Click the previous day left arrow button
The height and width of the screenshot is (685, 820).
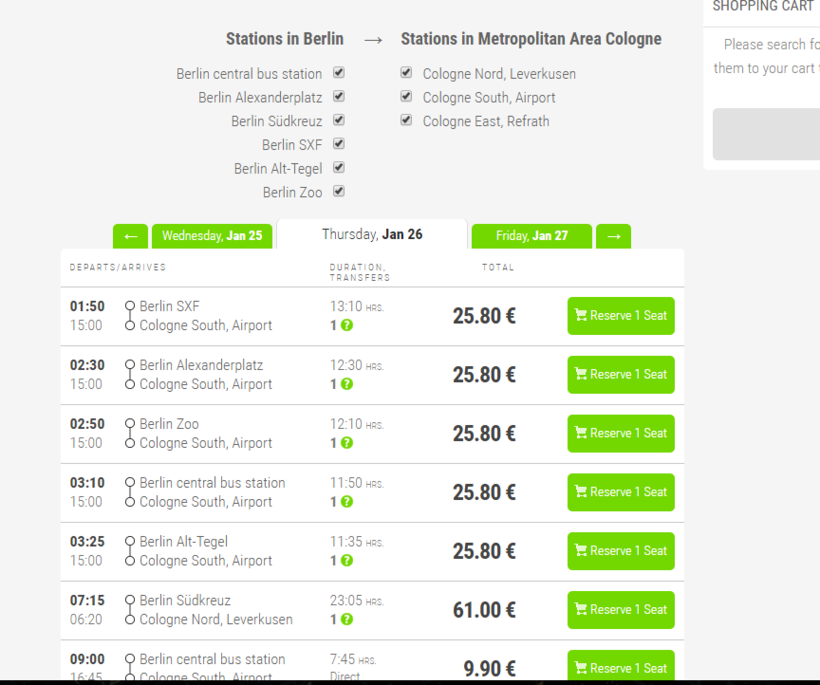(x=131, y=236)
